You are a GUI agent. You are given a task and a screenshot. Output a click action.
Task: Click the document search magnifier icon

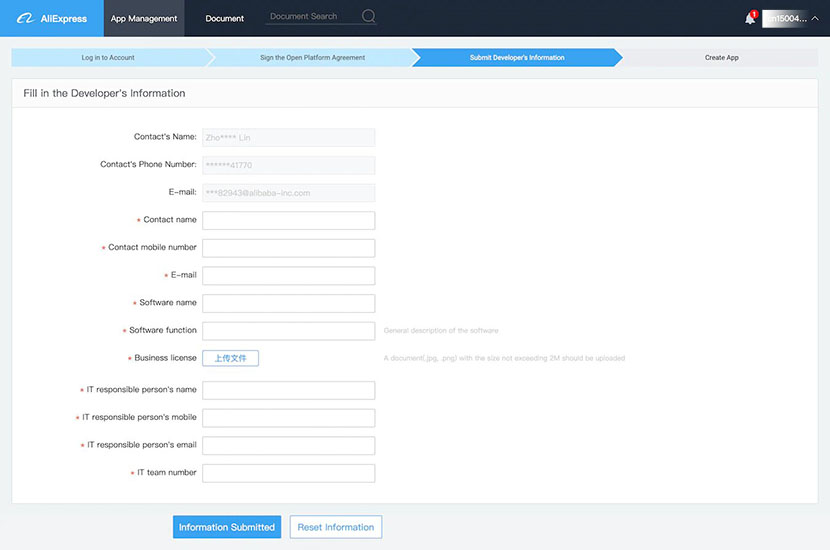(x=368, y=16)
